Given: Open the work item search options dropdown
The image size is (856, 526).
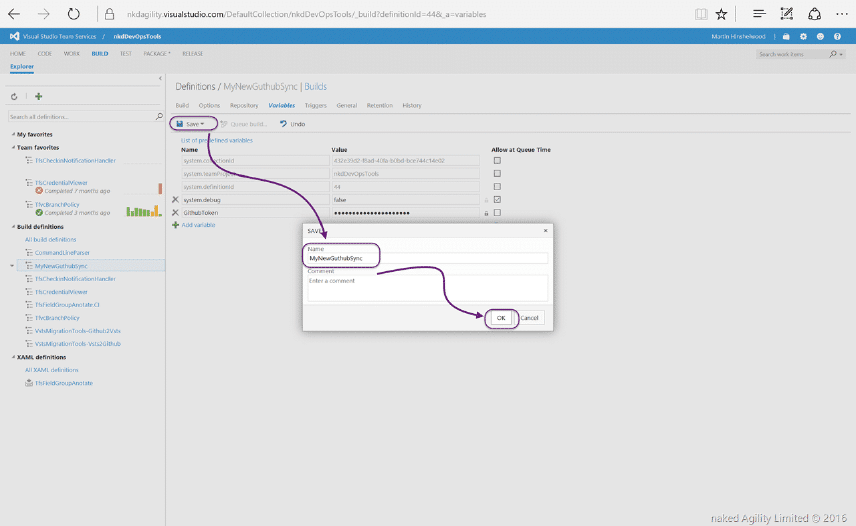Looking at the screenshot, I should tap(841, 54).
